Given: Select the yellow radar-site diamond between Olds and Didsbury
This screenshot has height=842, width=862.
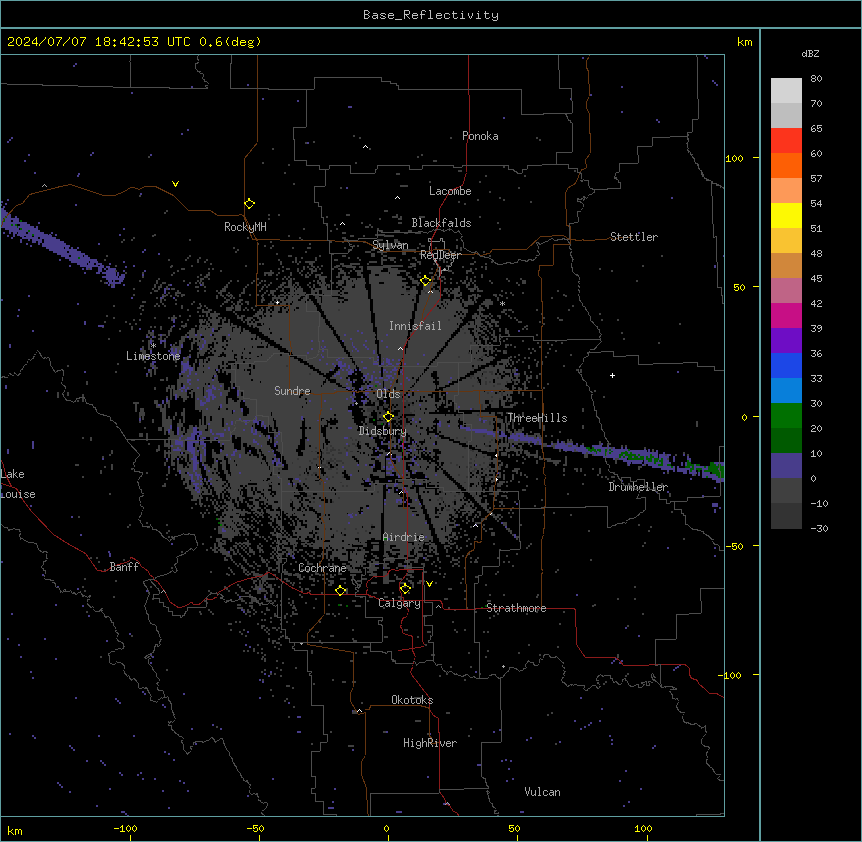Looking at the screenshot, I should coord(389,417).
